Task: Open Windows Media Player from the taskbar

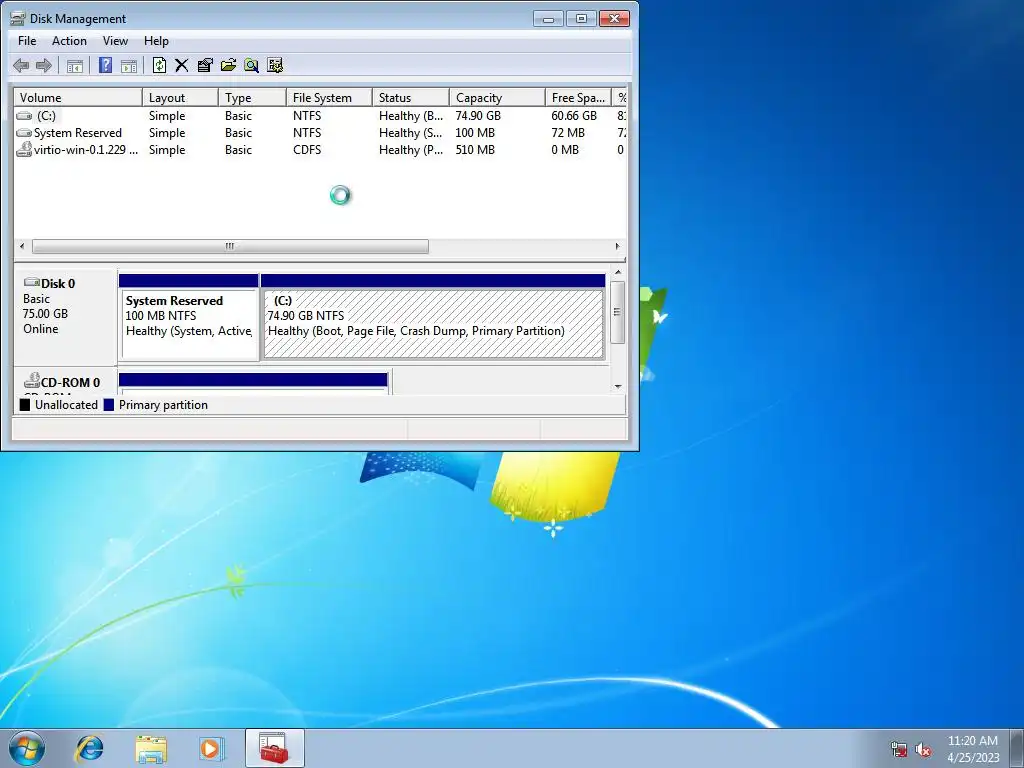Action: coord(212,748)
